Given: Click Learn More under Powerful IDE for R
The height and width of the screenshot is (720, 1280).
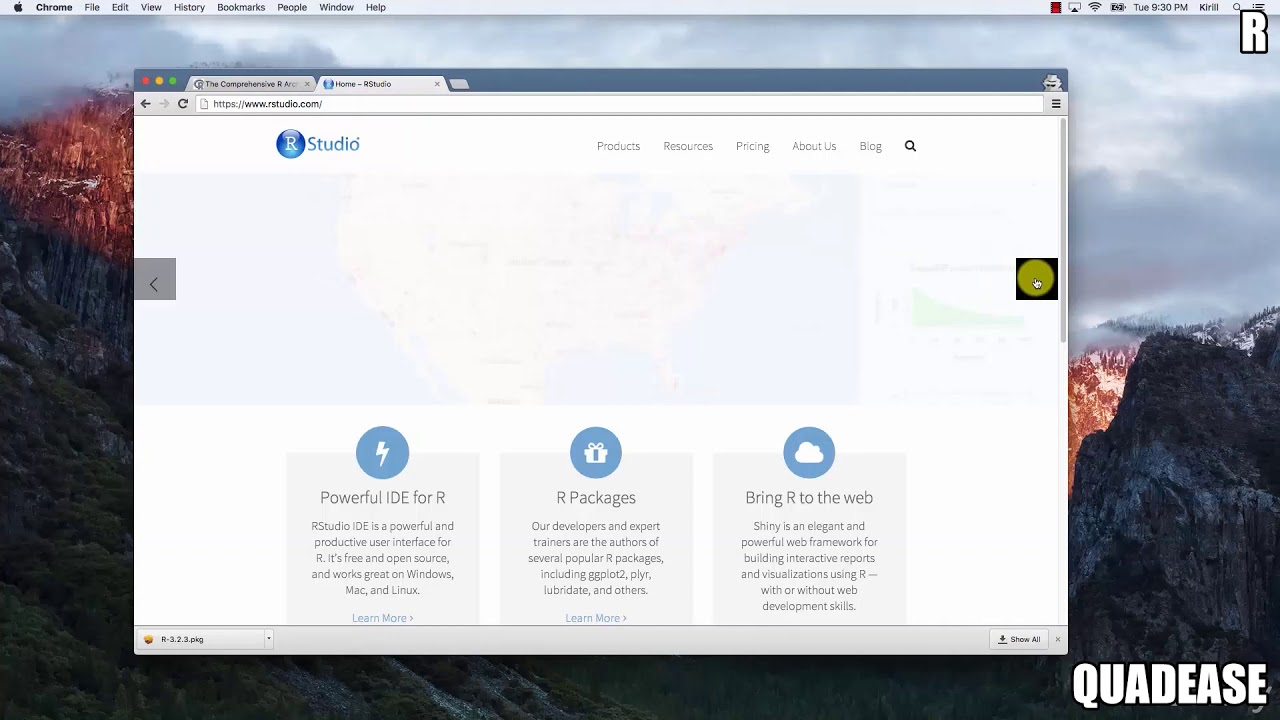Looking at the screenshot, I should coord(382,618).
